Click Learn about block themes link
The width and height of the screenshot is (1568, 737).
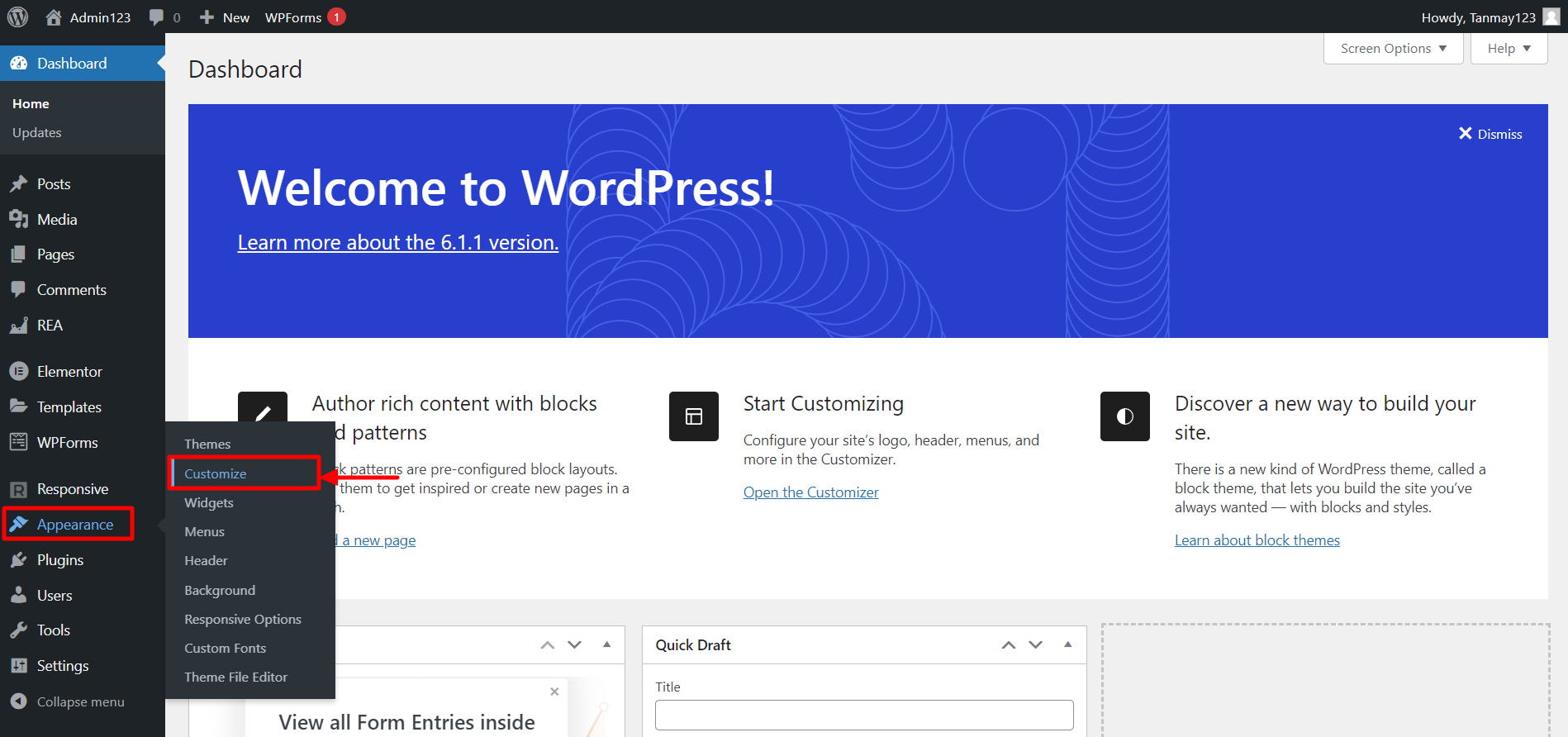1257,540
